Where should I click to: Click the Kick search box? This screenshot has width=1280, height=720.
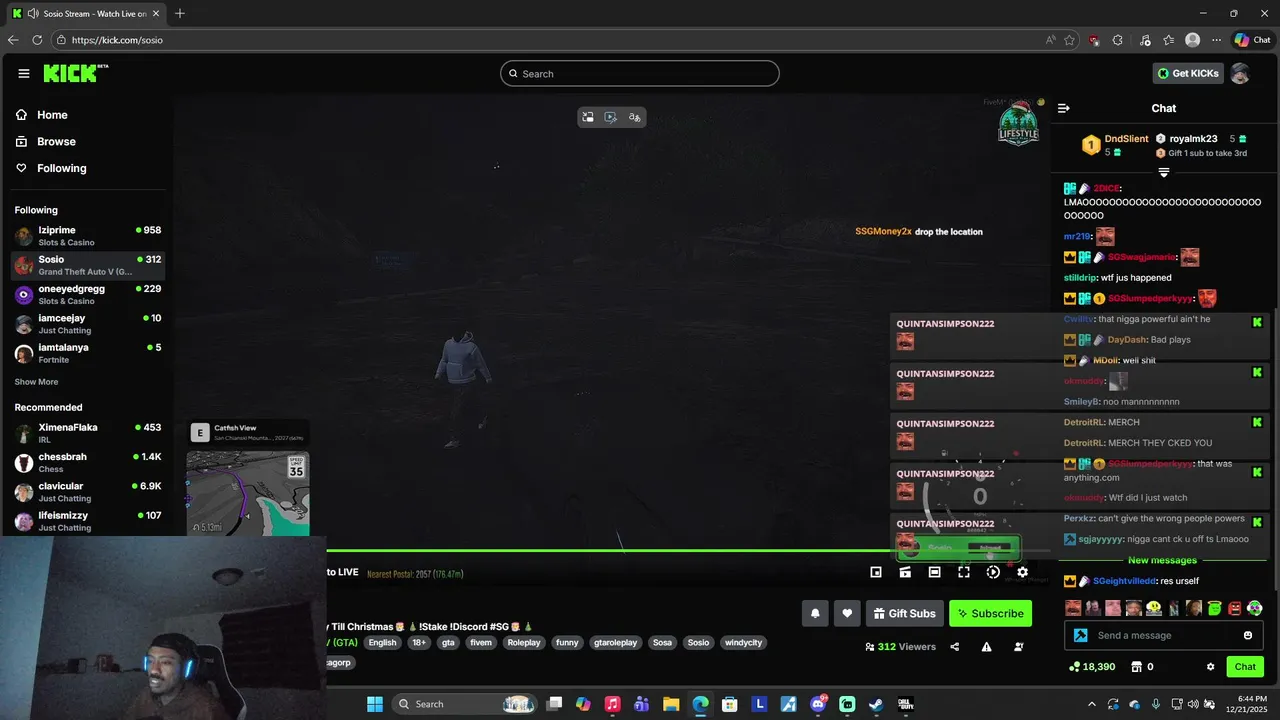tap(640, 73)
